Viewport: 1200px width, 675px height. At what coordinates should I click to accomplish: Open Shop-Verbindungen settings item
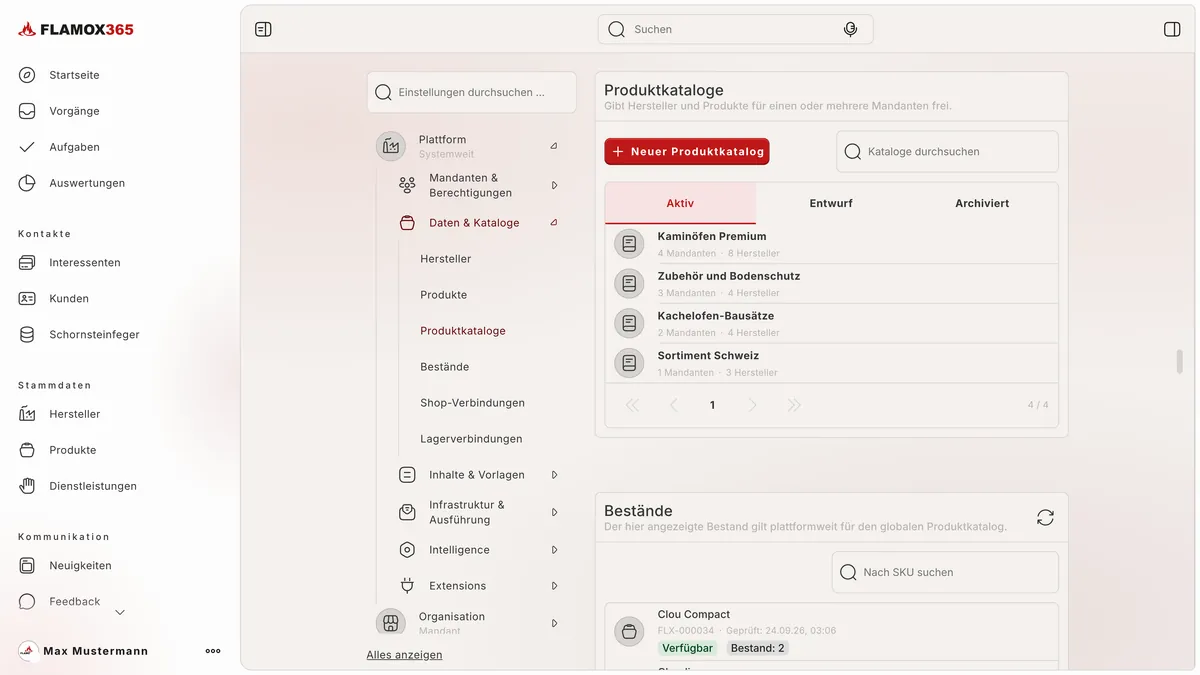click(473, 403)
